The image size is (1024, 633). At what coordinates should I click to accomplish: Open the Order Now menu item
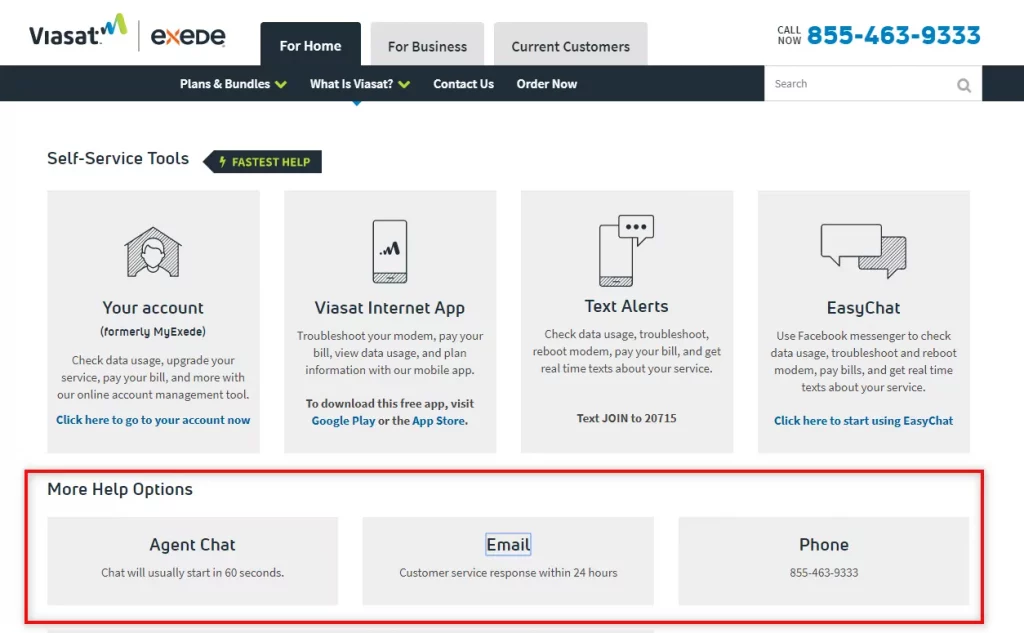click(547, 84)
